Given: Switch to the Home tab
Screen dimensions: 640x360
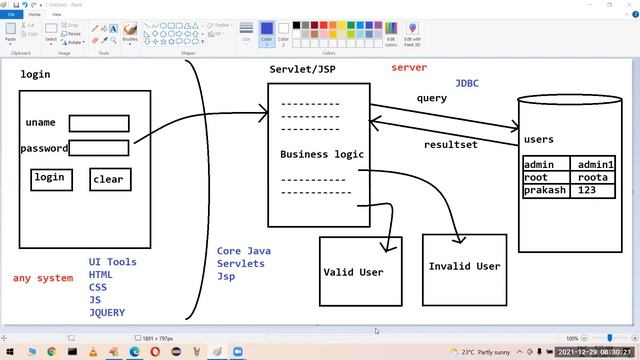Looking at the screenshot, I should [x=35, y=14].
